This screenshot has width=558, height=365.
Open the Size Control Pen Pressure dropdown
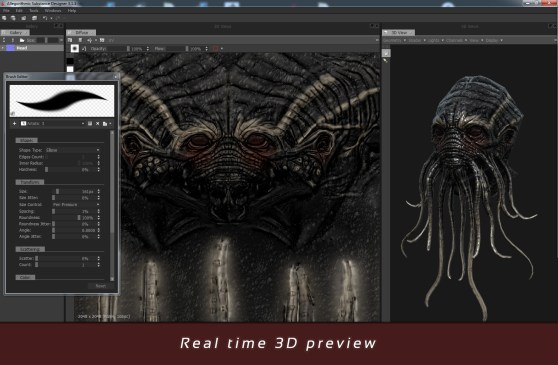tap(76, 205)
